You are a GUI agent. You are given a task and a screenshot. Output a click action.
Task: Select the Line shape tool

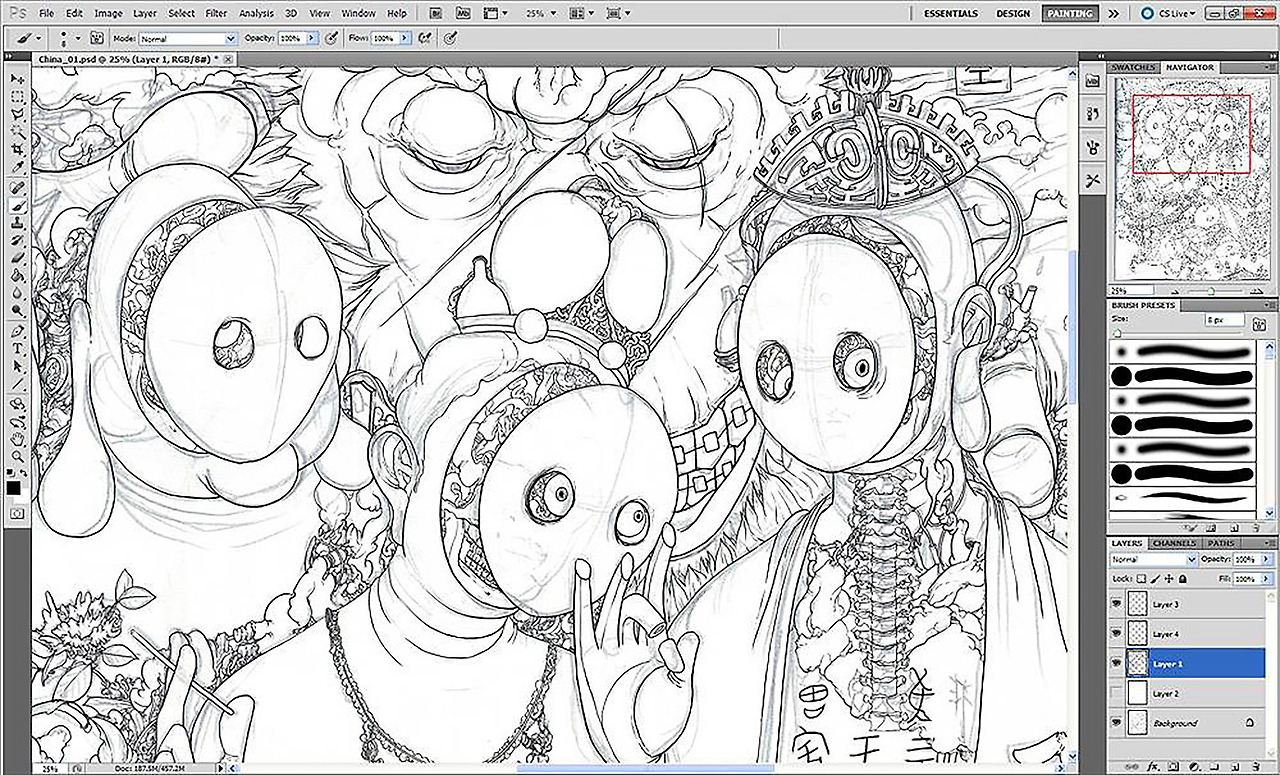(x=17, y=386)
